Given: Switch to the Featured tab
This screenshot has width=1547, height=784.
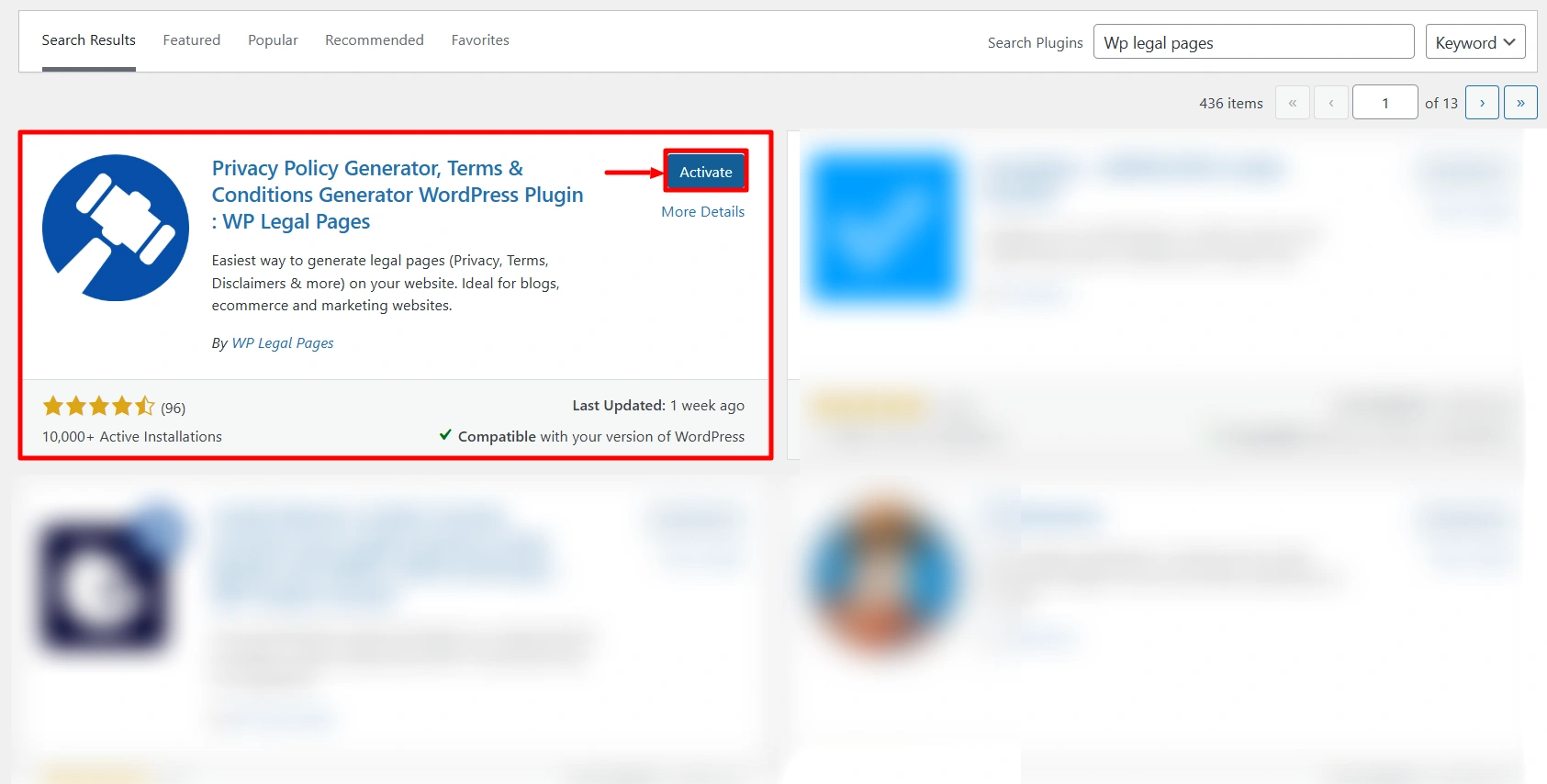Looking at the screenshot, I should (192, 40).
